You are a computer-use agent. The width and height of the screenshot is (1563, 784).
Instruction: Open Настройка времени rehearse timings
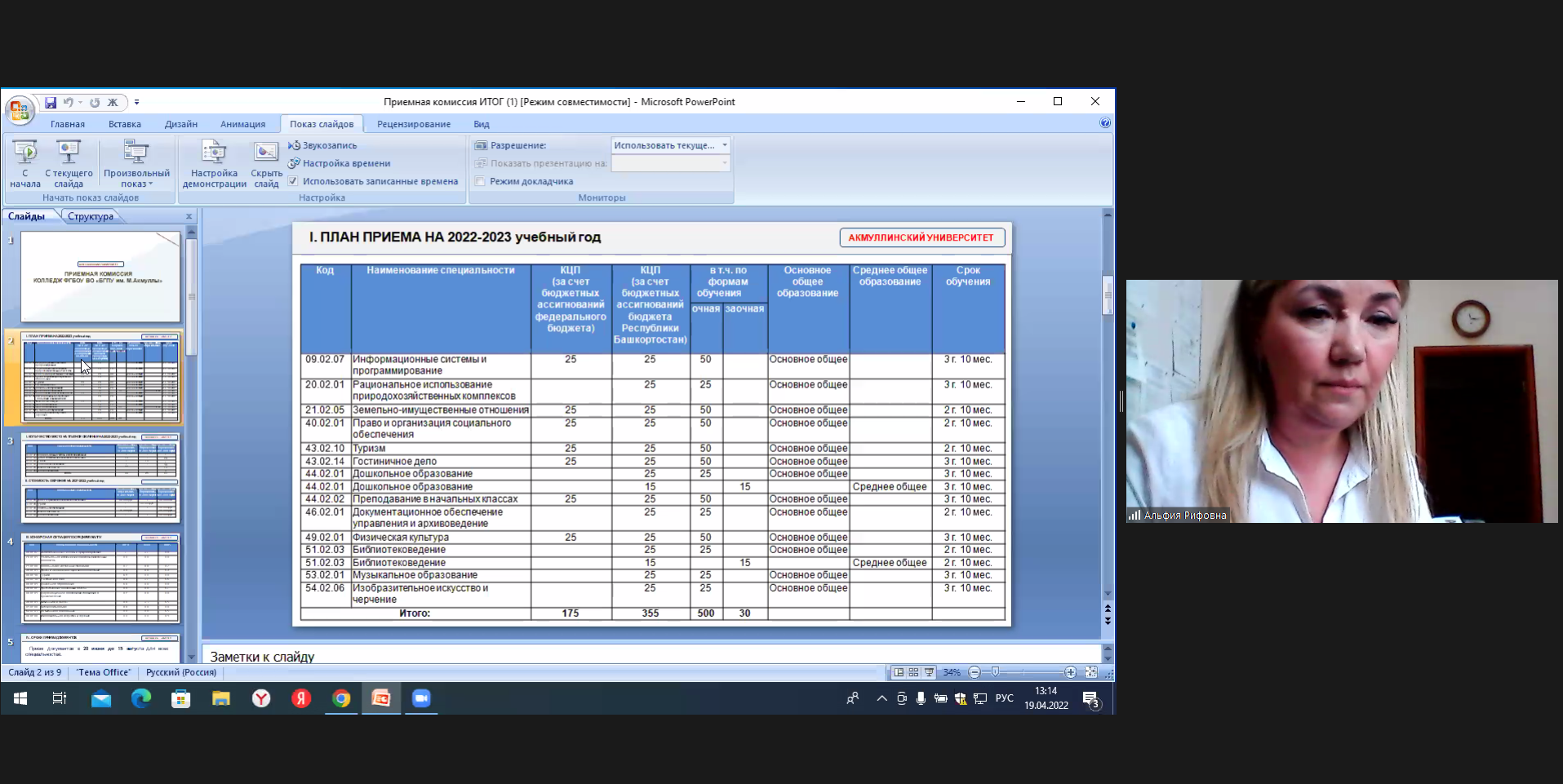[x=346, y=163]
